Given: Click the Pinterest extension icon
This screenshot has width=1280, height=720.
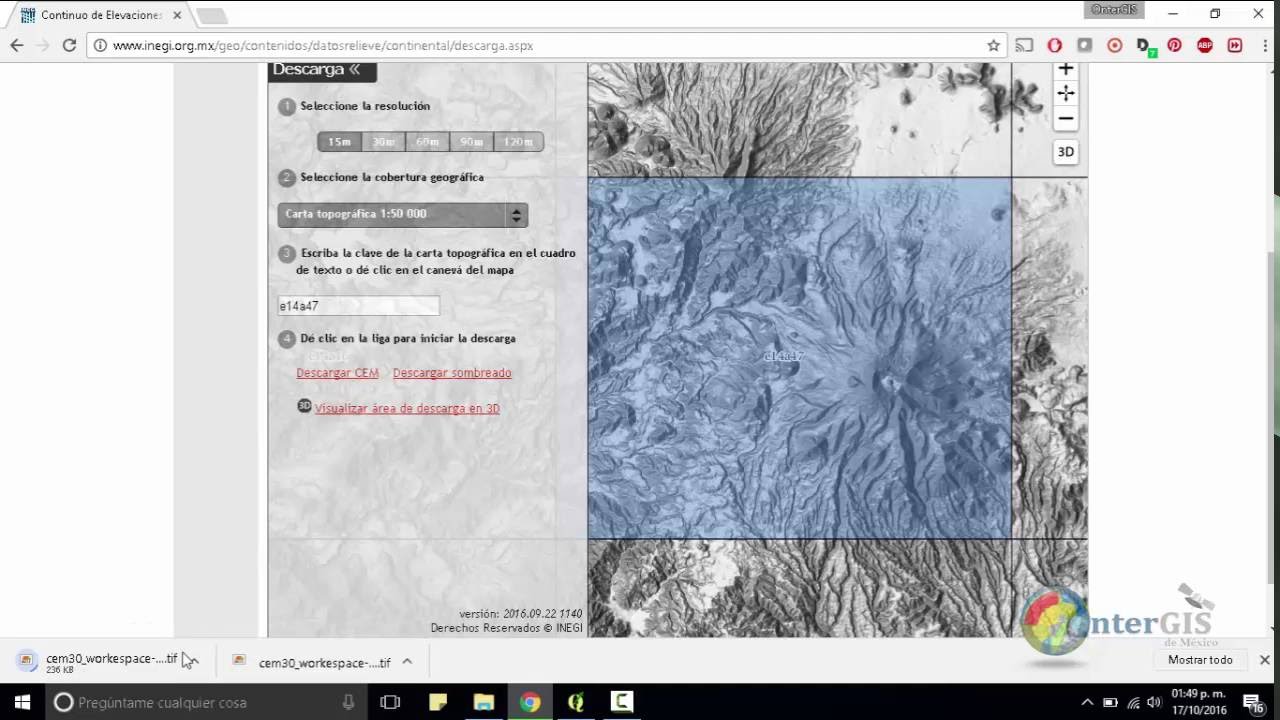Looking at the screenshot, I should [x=1174, y=45].
